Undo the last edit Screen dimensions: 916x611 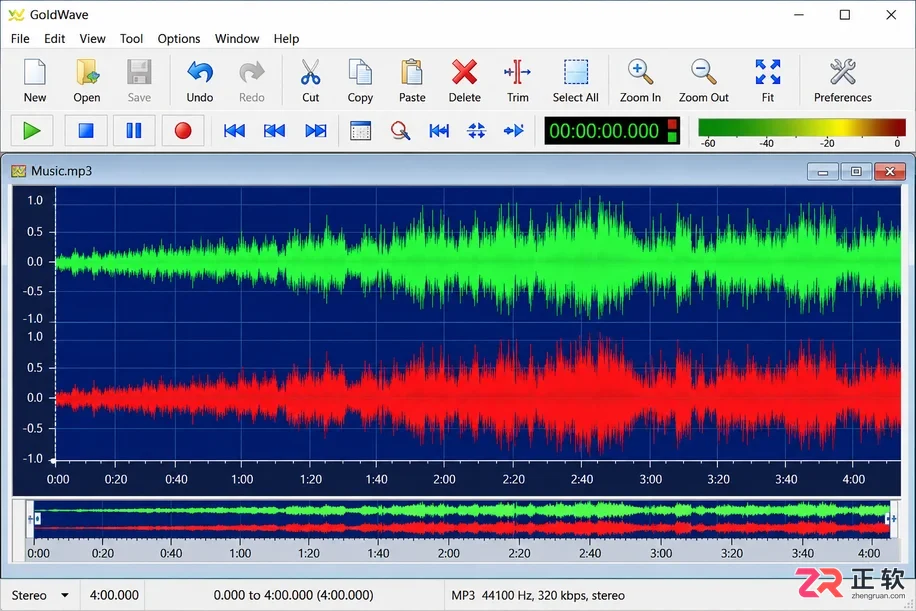pyautogui.click(x=199, y=81)
